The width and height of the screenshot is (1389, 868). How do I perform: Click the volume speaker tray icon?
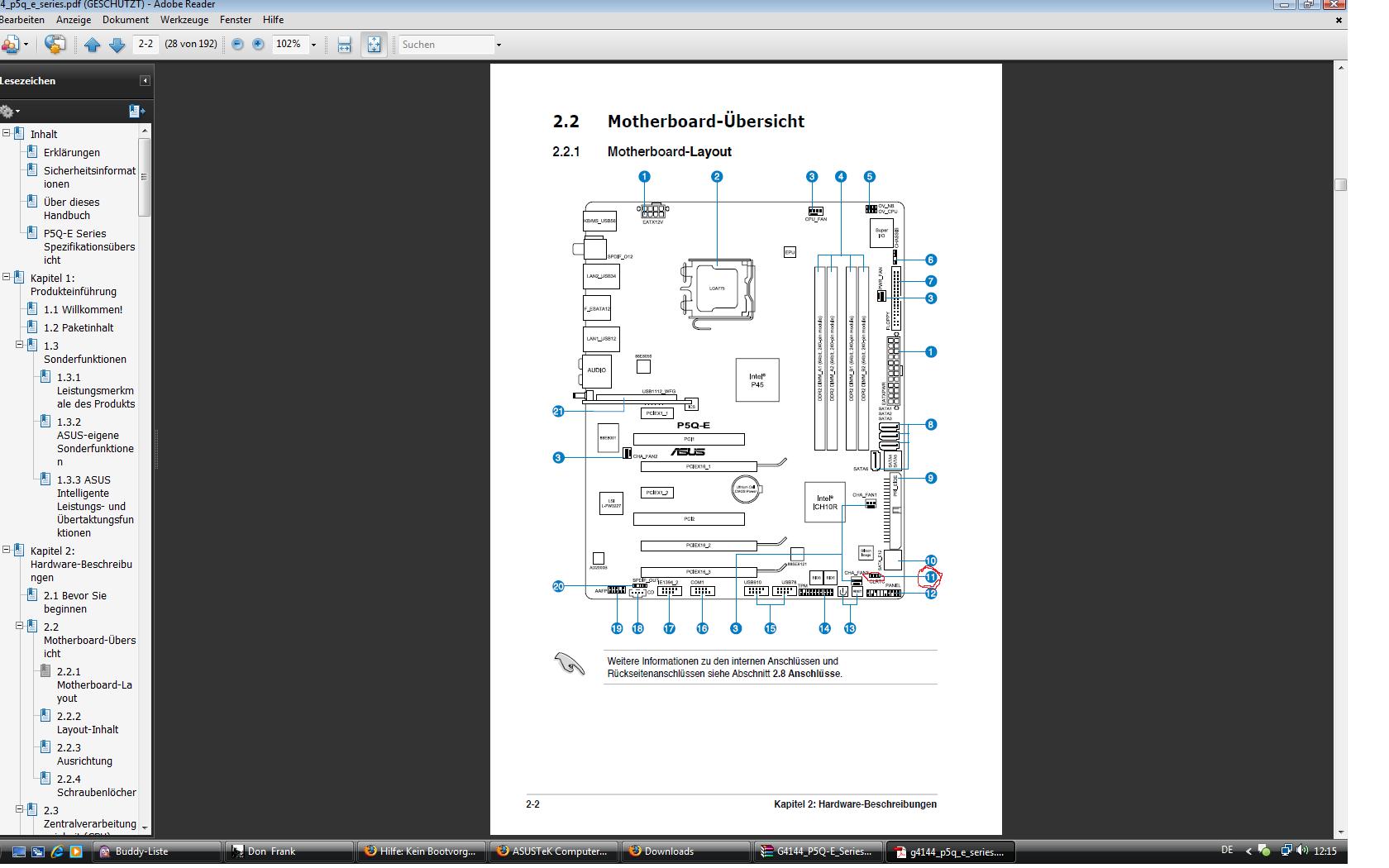(x=1303, y=850)
